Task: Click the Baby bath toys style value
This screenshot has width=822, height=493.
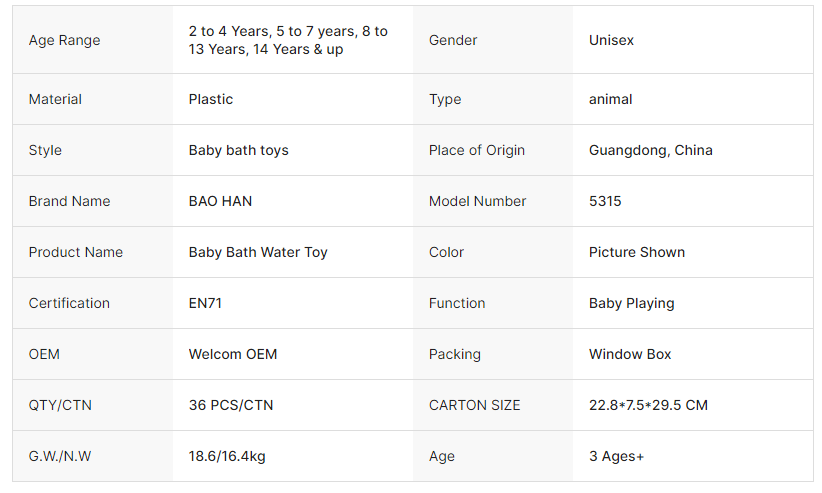Action: point(238,150)
